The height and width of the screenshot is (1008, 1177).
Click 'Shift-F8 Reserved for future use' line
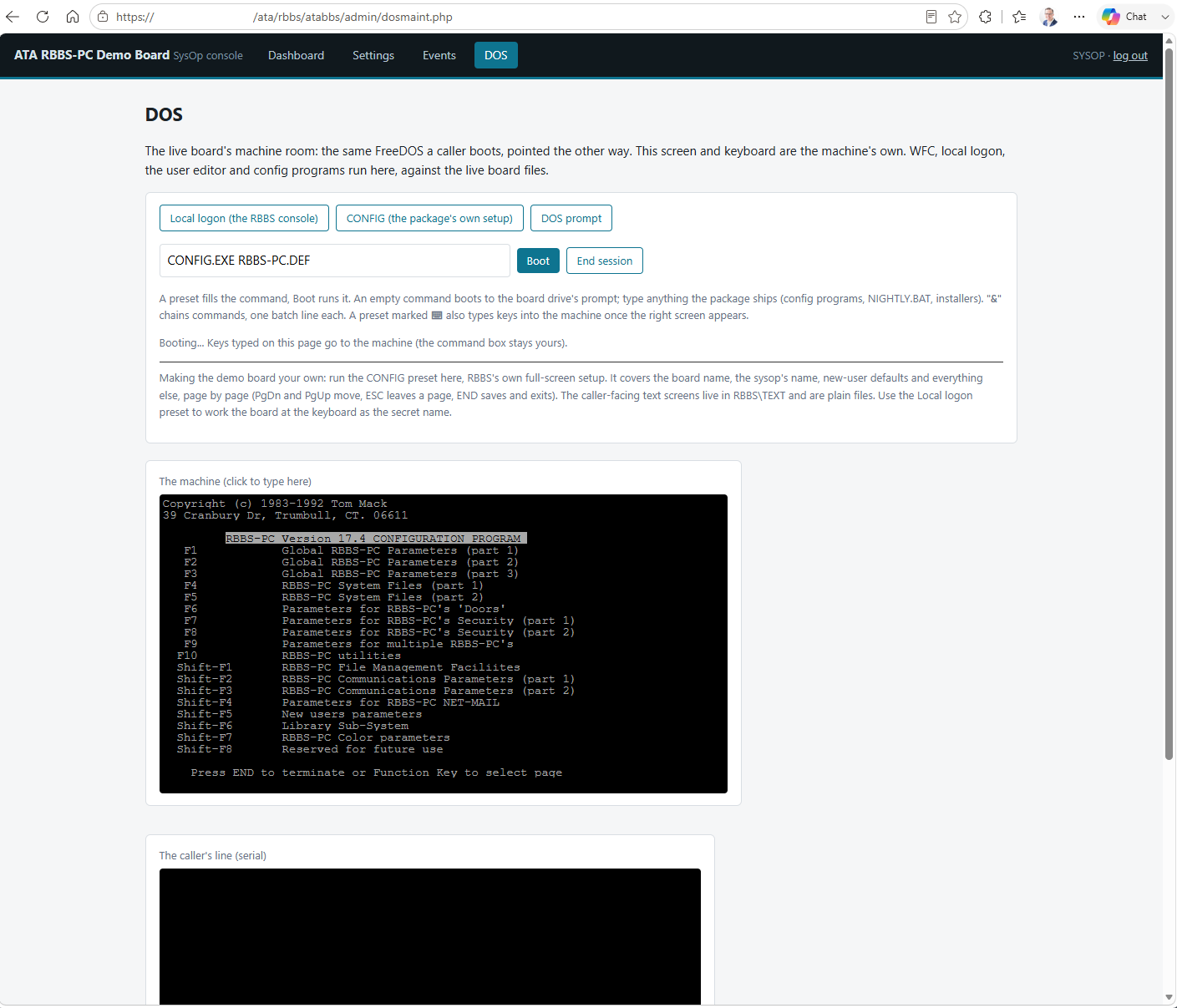pos(310,749)
